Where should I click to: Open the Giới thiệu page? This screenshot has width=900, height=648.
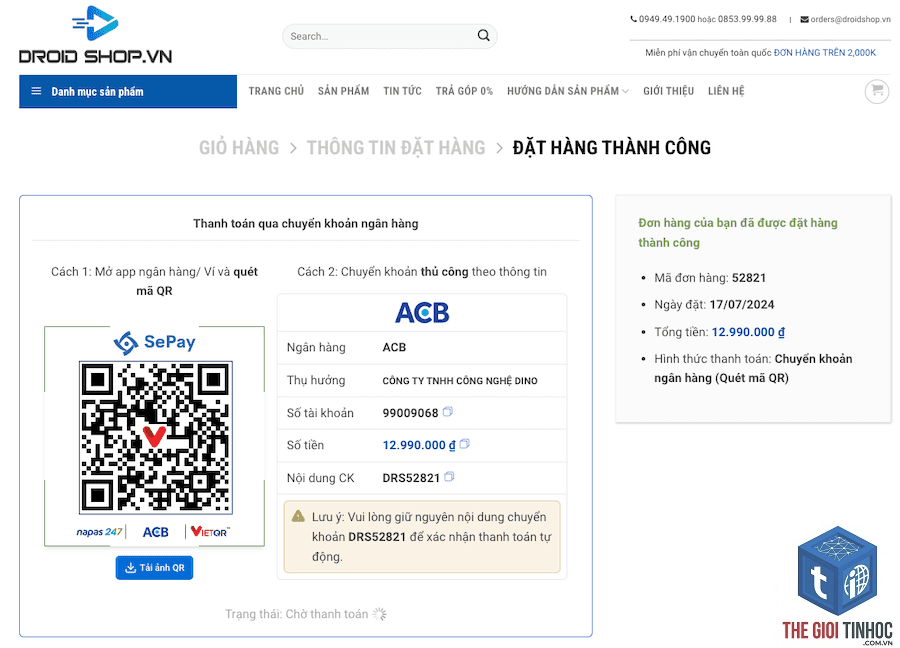[668, 91]
